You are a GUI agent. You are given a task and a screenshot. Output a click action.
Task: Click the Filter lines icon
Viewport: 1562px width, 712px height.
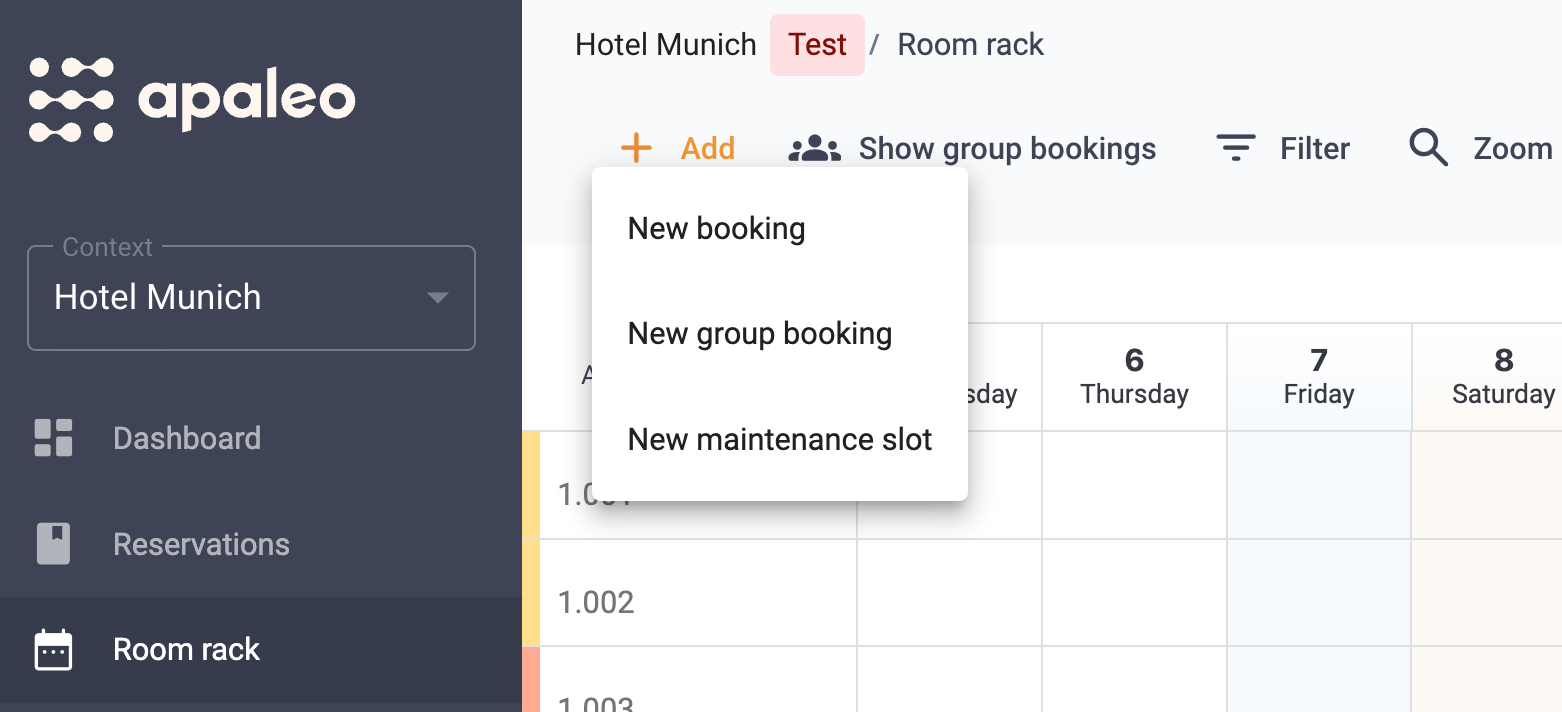pos(1236,149)
